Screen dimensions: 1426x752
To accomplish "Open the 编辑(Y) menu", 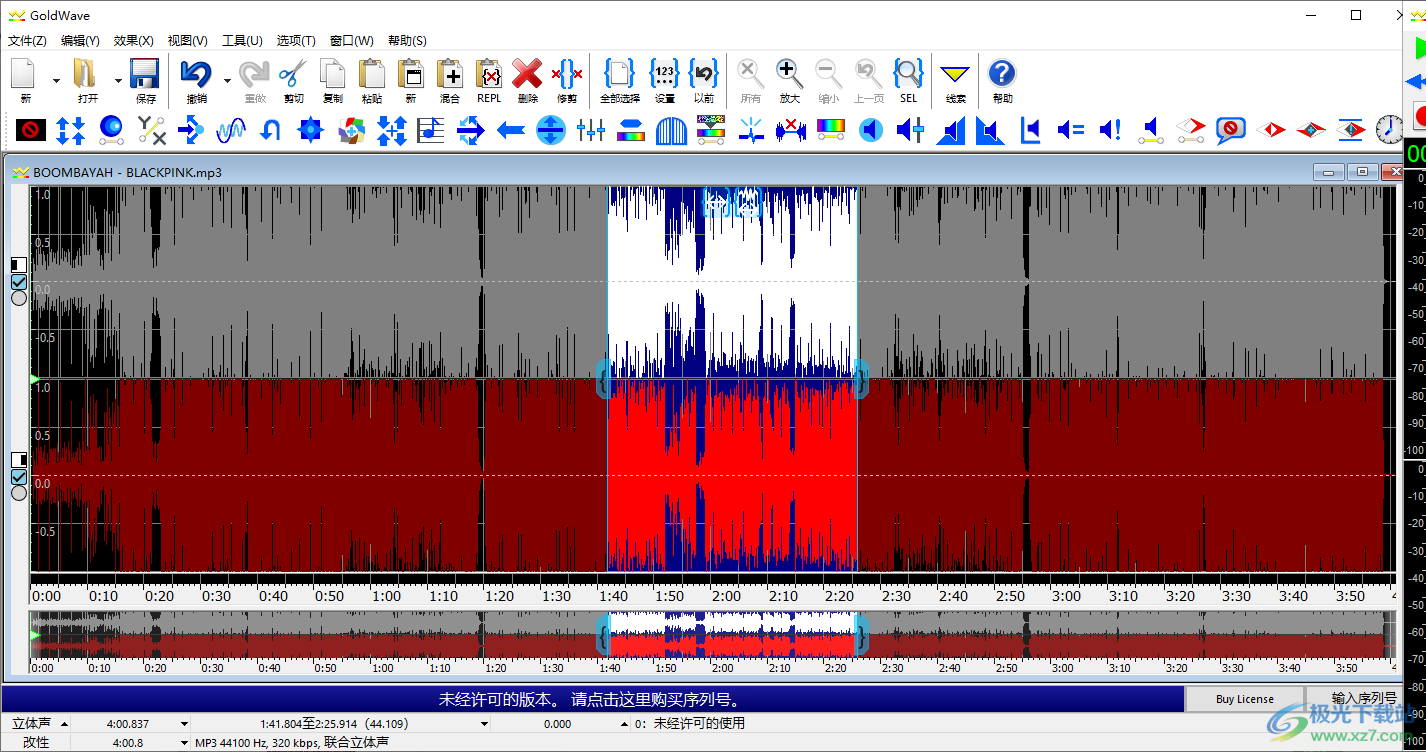I will (80, 41).
